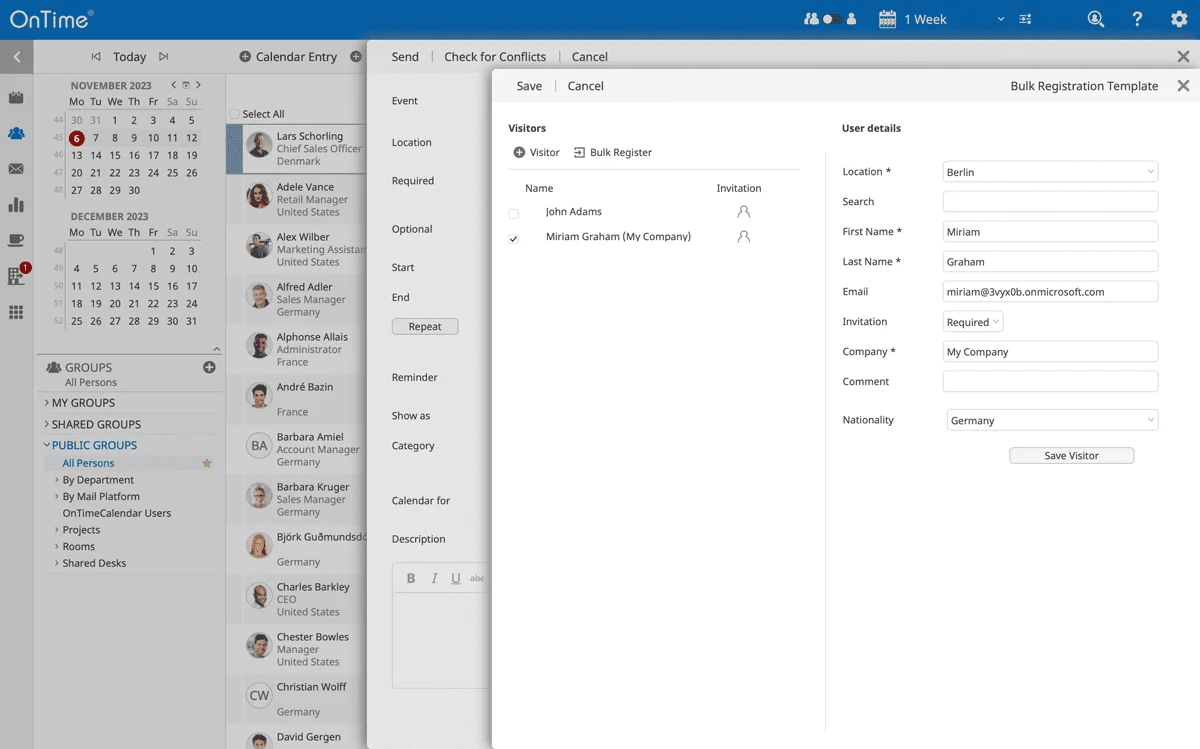Open the statistics bar chart sidebar icon

click(16, 205)
